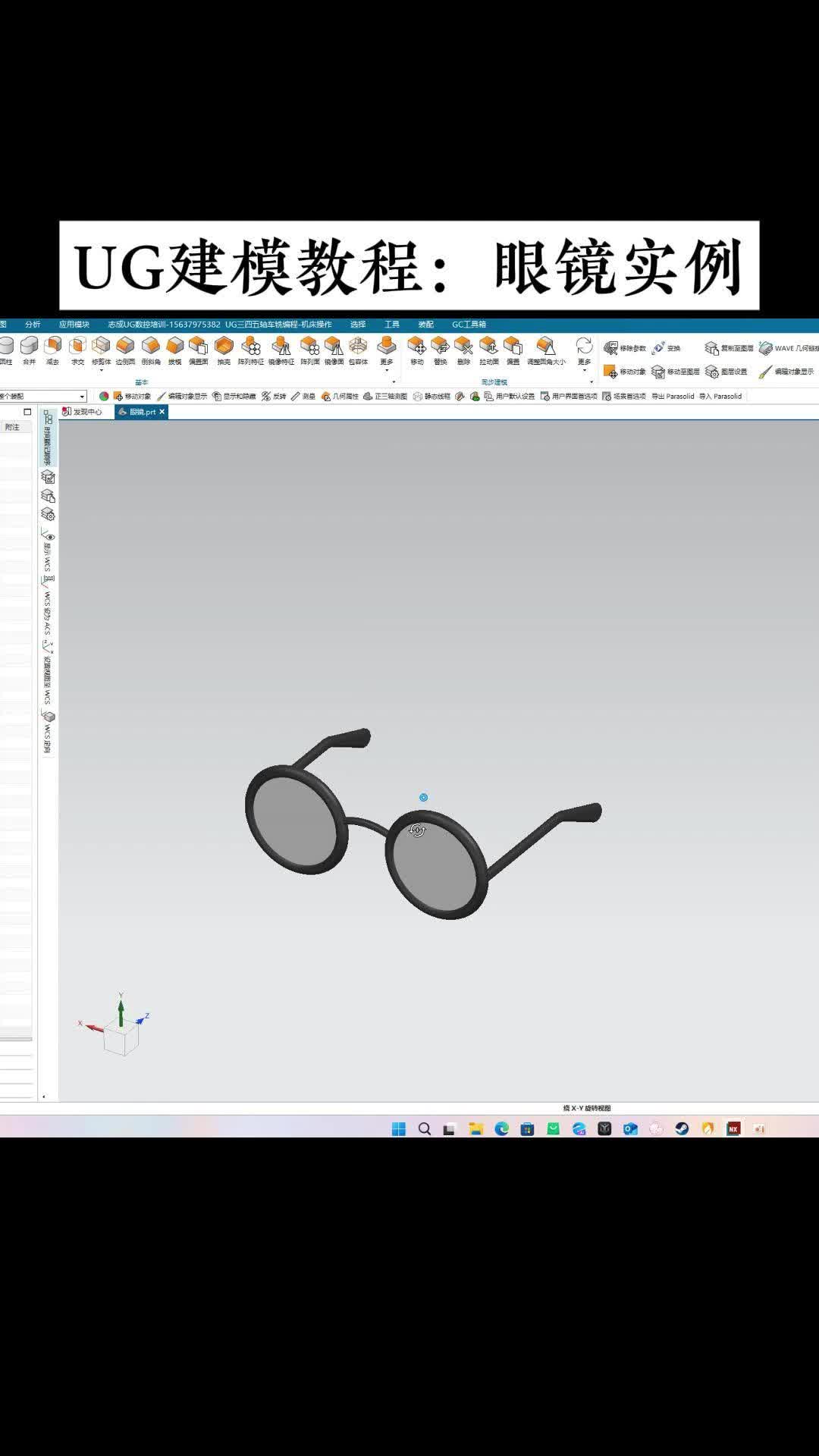
Task: Close the 眼镜.prt tab
Action: coord(162,412)
